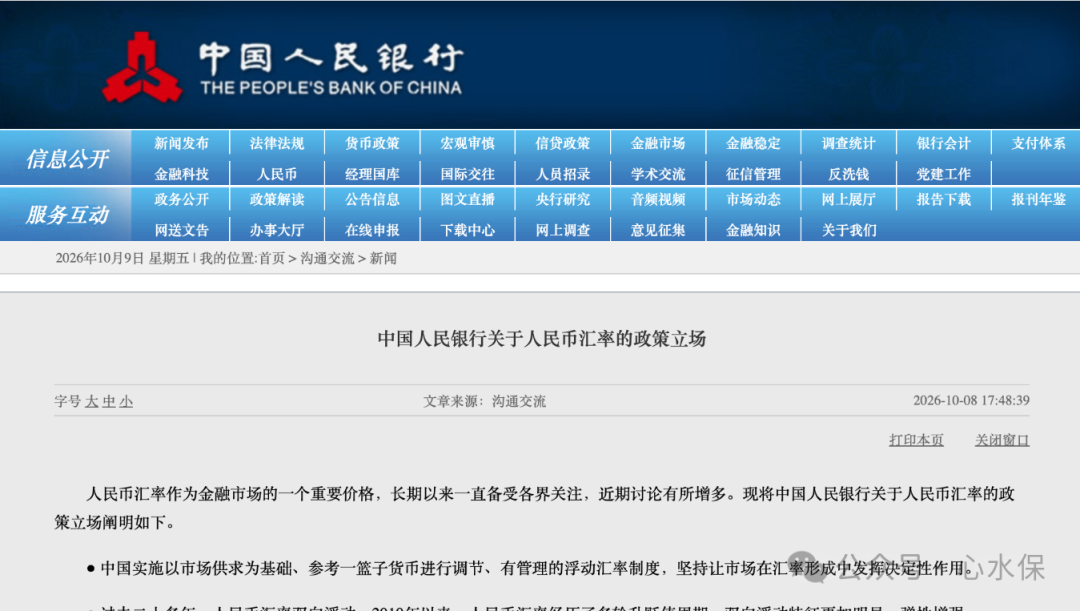1080x611 pixels.
Task: Visit 下载中心 page
Action: pos(468,230)
